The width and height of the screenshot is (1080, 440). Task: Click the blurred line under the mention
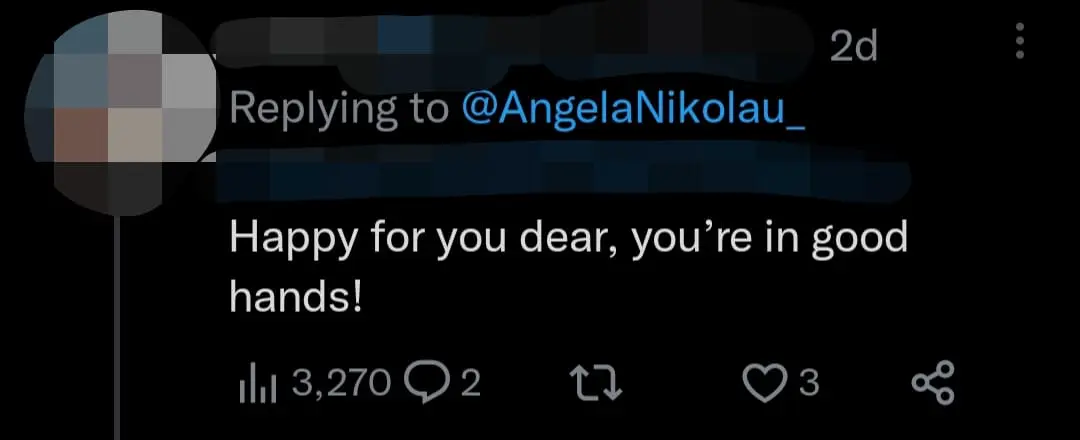click(560, 173)
